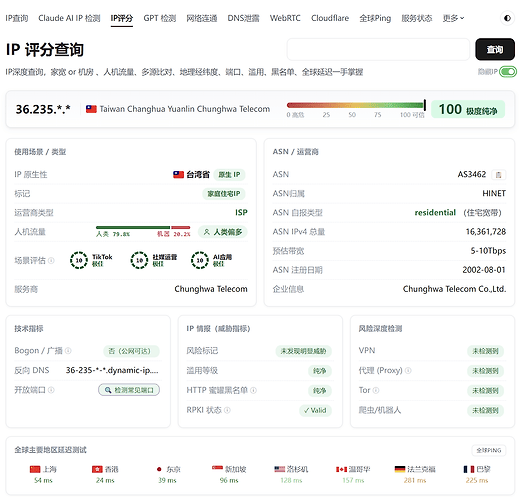Click the info icon next to Tor

(x=376, y=390)
